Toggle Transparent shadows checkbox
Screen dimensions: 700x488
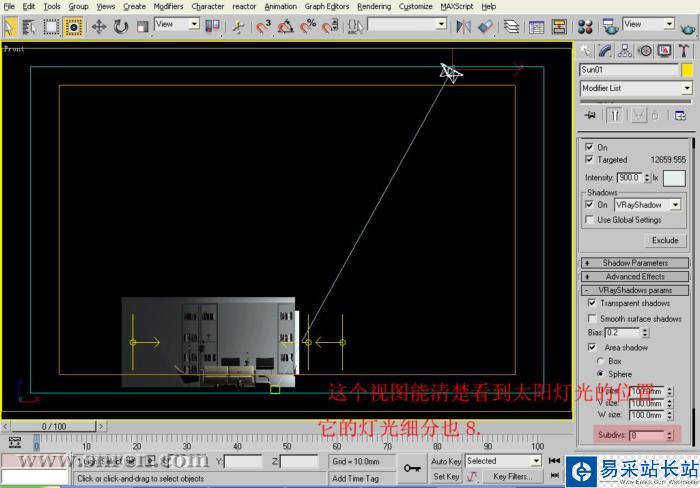(x=592, y=303)
